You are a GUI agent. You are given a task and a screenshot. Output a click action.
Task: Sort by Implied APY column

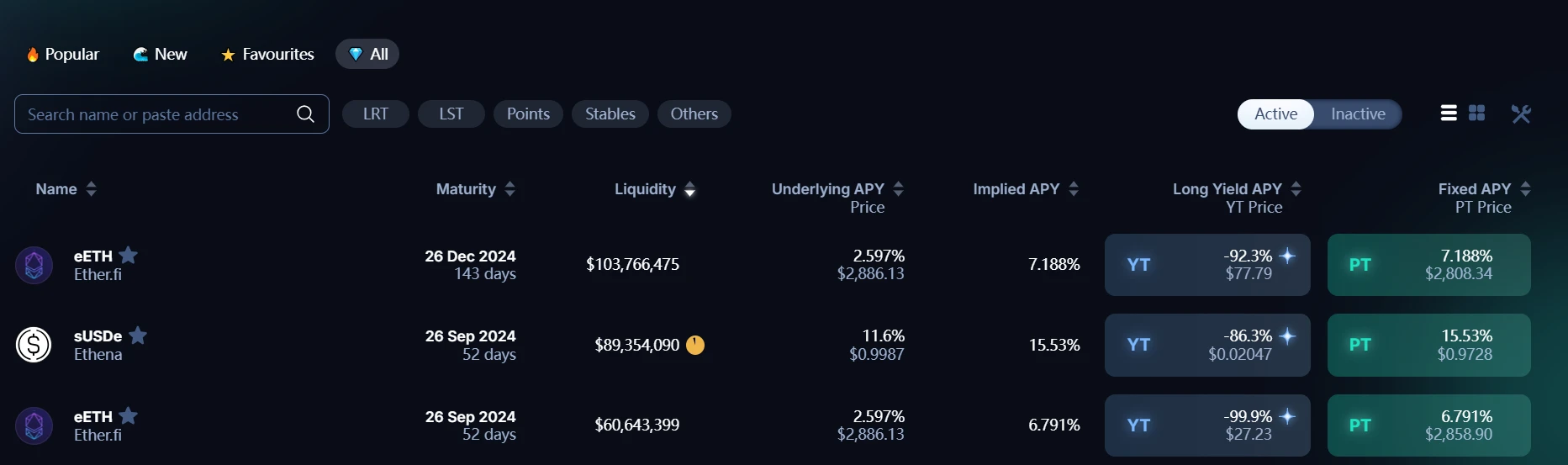coord(1025,189)
